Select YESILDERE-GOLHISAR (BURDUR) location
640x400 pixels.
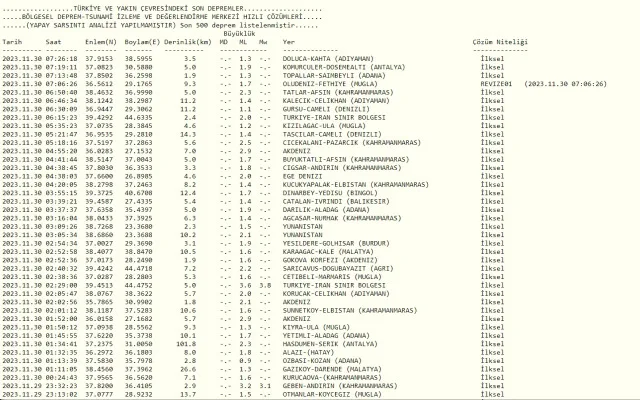(336, 244)
